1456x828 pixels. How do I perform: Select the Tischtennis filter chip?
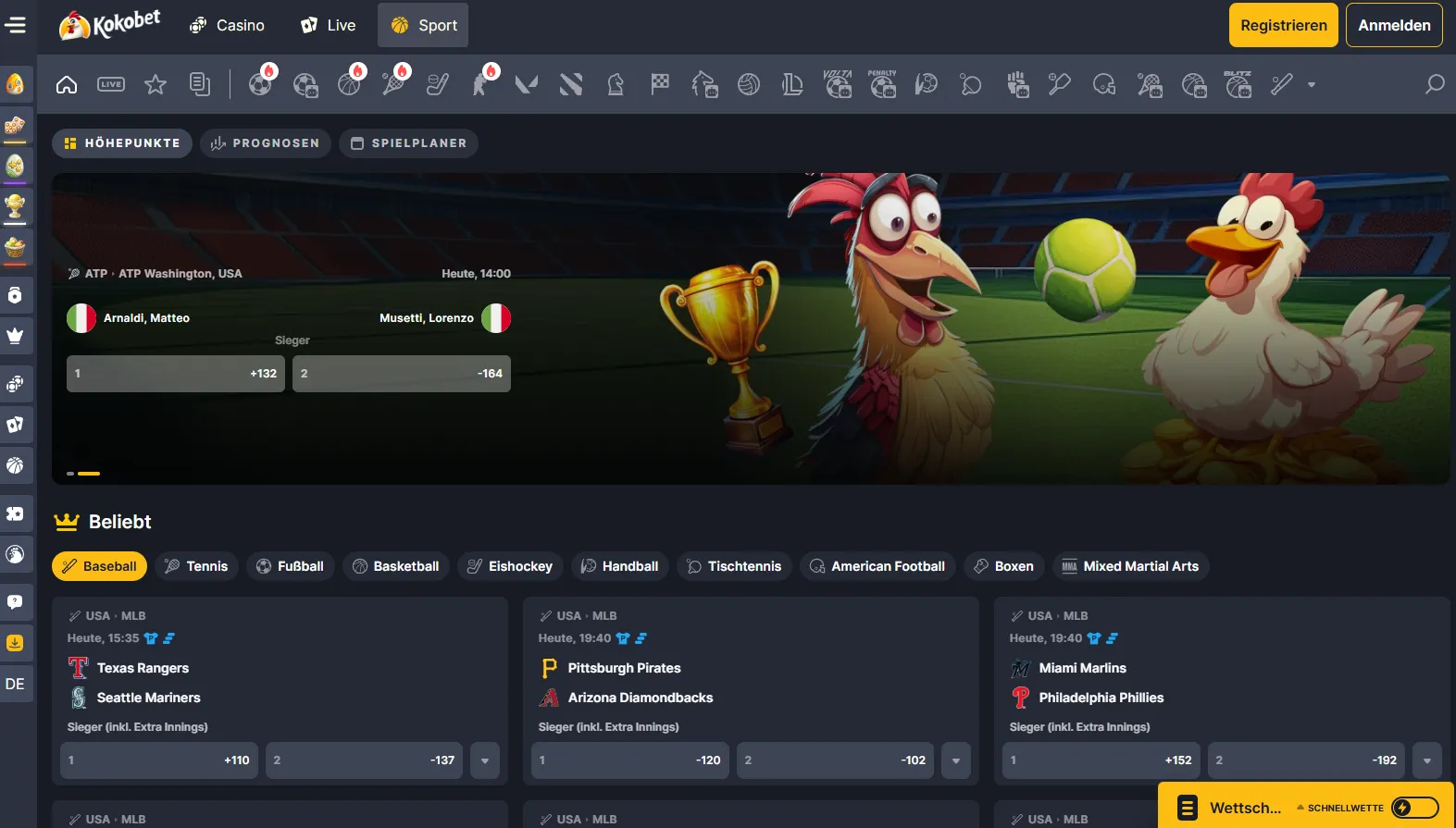click(x=734, y=566)
